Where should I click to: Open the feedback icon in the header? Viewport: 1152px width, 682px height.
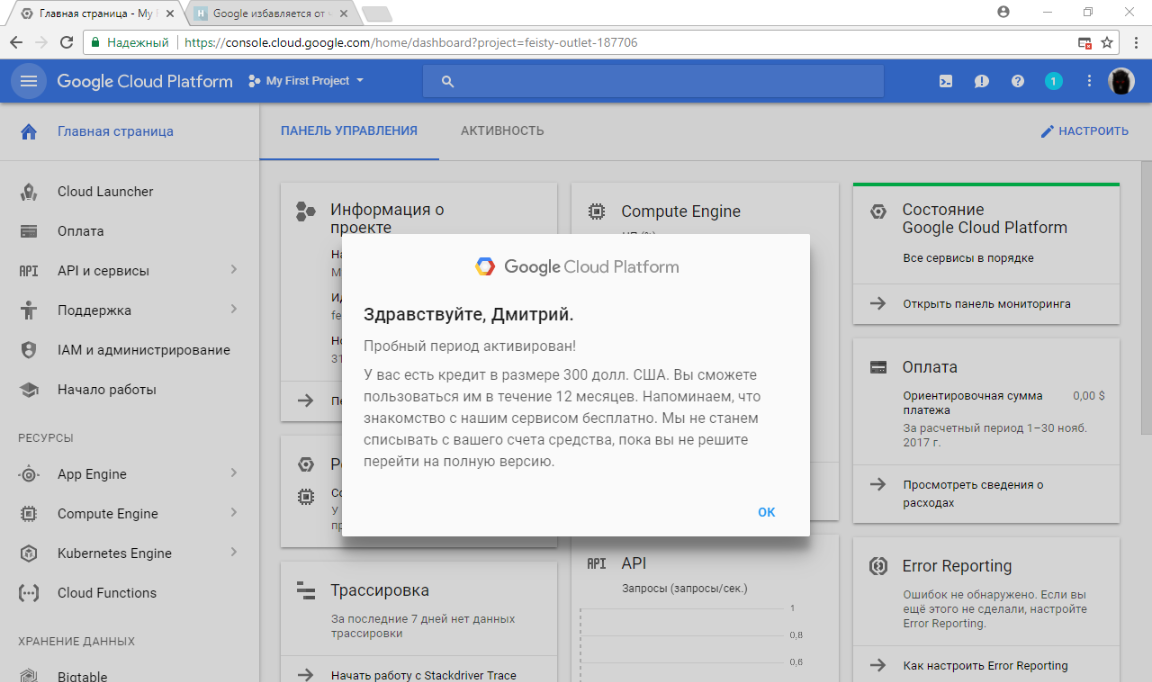[x=982, y=81]
